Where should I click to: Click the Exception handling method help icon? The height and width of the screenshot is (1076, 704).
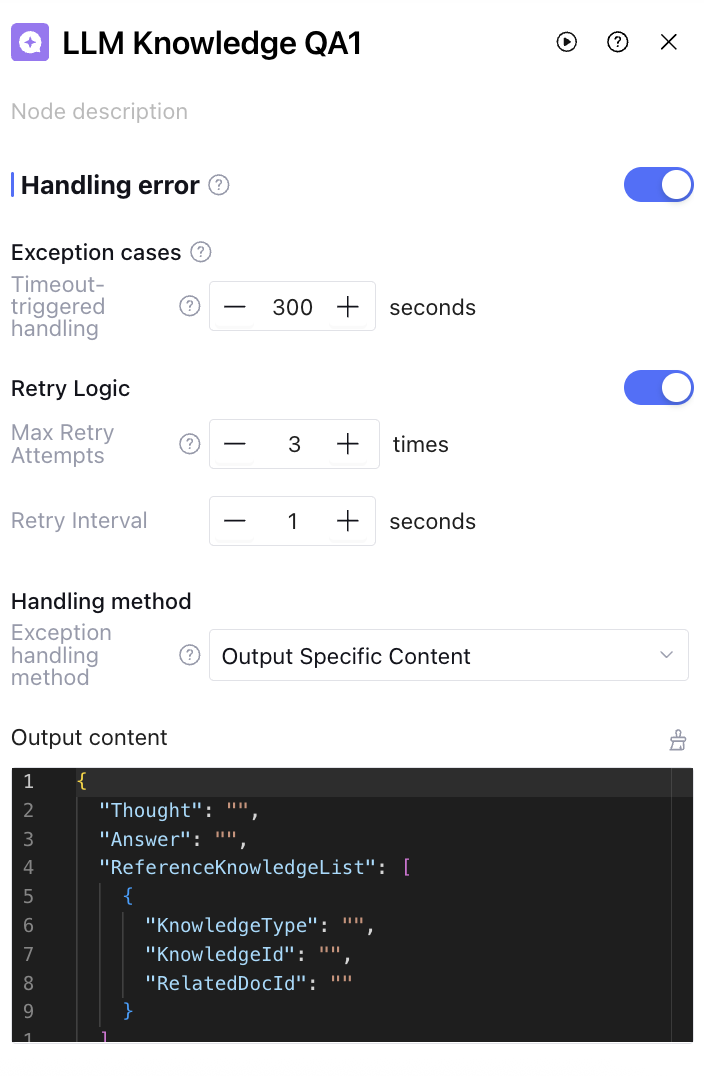[x=189, y=655]
